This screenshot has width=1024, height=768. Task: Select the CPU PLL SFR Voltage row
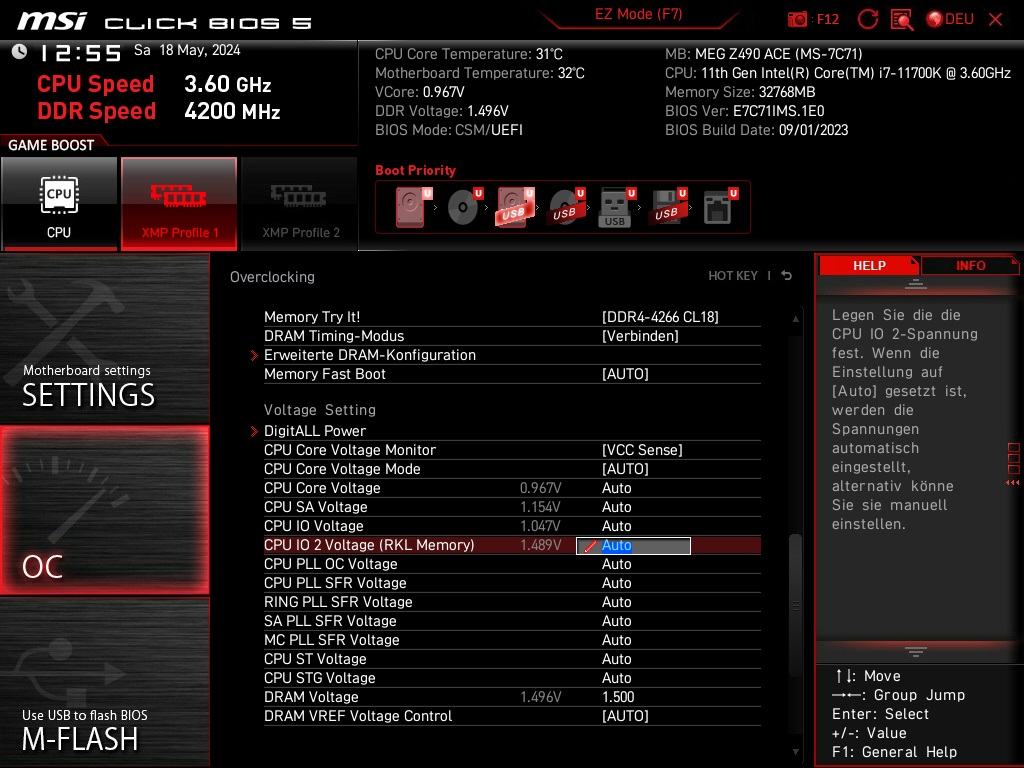tap(512, 583)
